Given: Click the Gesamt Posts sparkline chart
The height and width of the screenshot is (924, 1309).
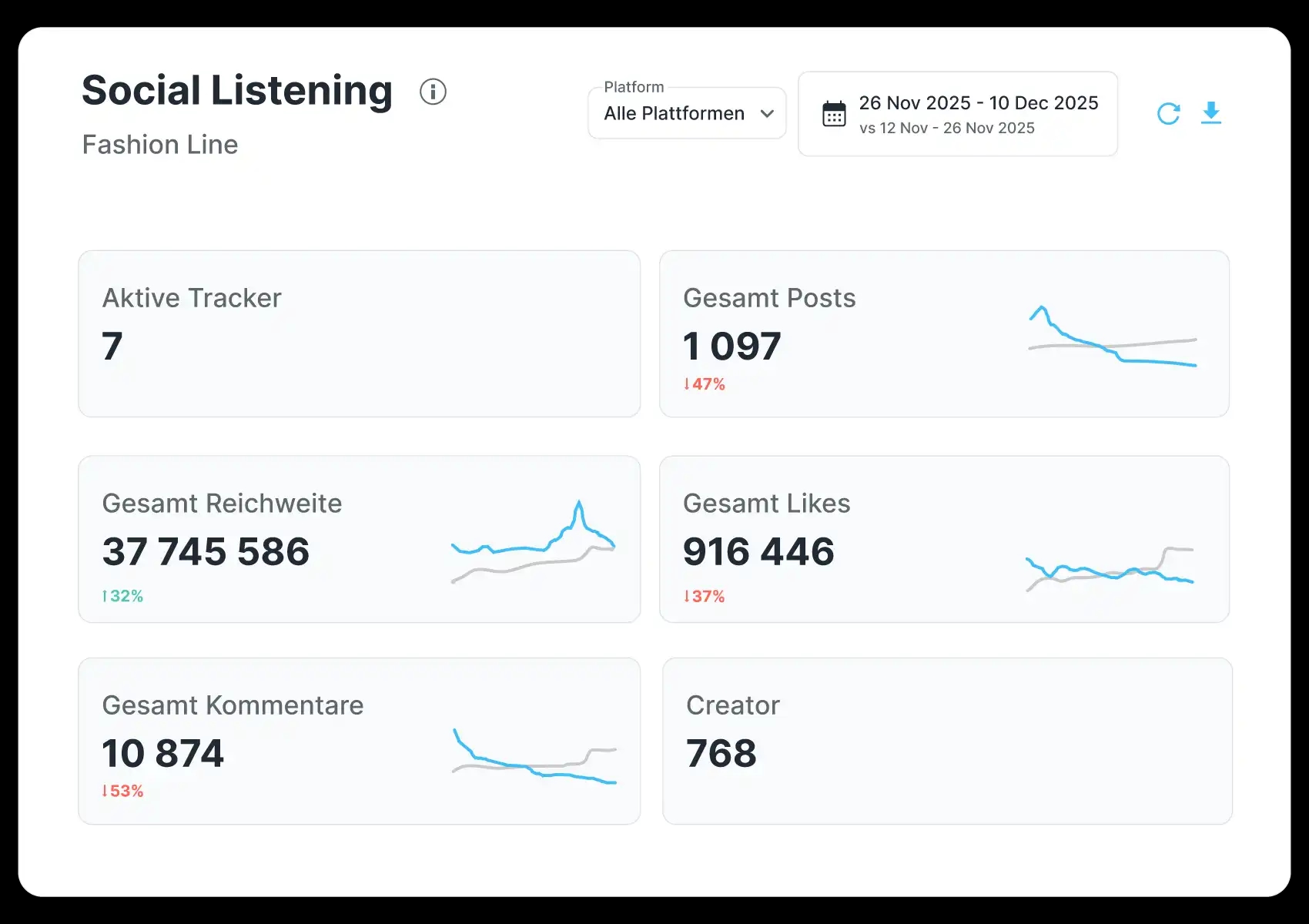Looking at the screenshot, I should [x=1113, y=336].
